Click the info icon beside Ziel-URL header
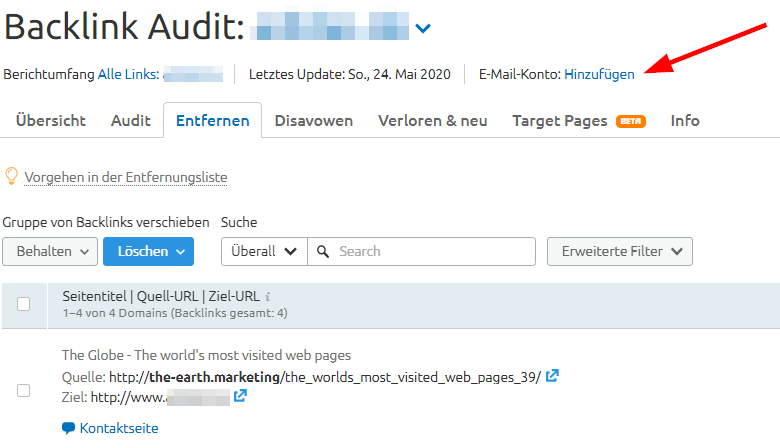This screenshot has height=448, width=780. coord(268,297)
